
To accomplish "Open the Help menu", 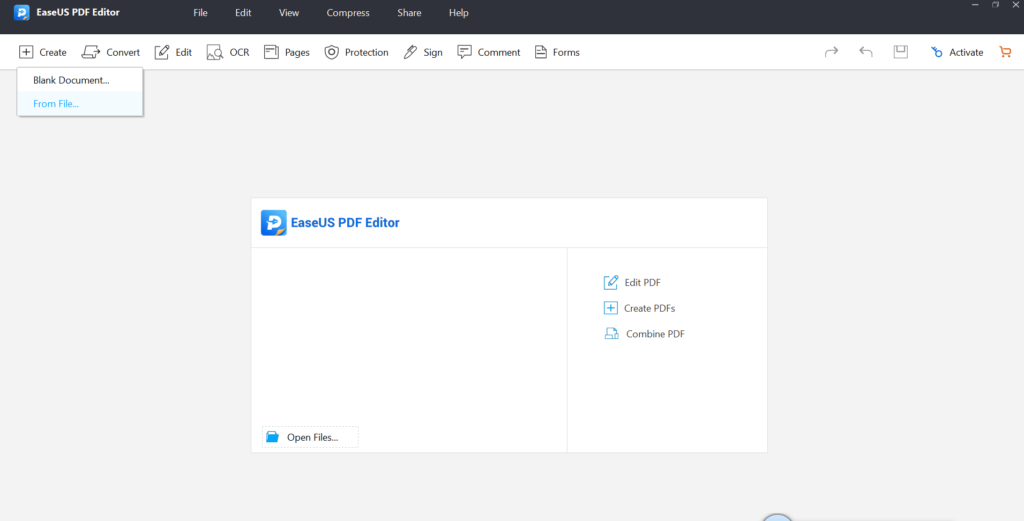I will tap(458, 13).
